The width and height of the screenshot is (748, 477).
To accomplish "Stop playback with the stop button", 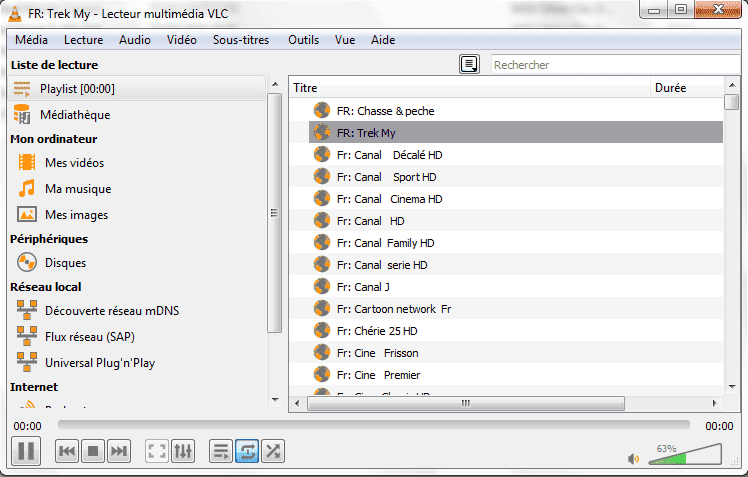I will [93, 451].
